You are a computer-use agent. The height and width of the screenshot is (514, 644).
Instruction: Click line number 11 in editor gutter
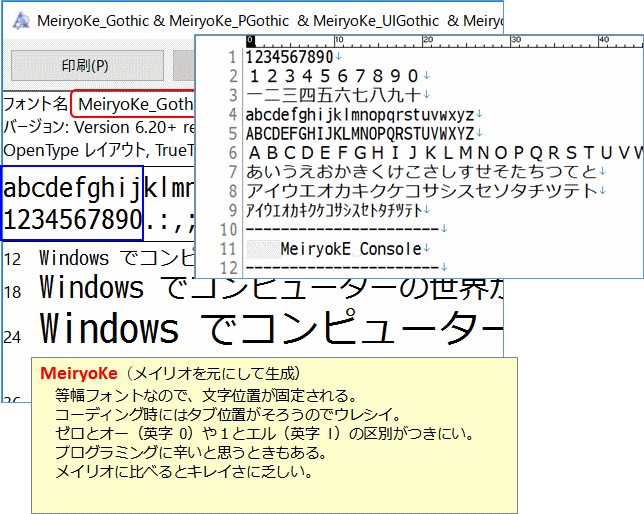[228, 249]
